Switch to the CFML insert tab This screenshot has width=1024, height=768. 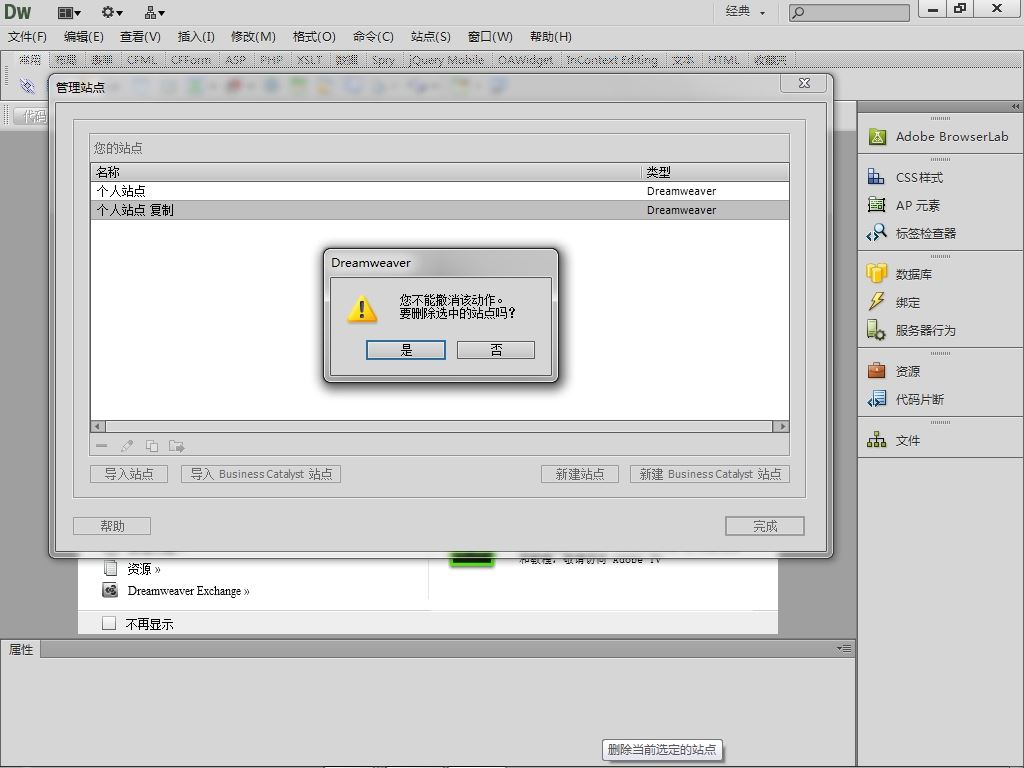(142, 60)
